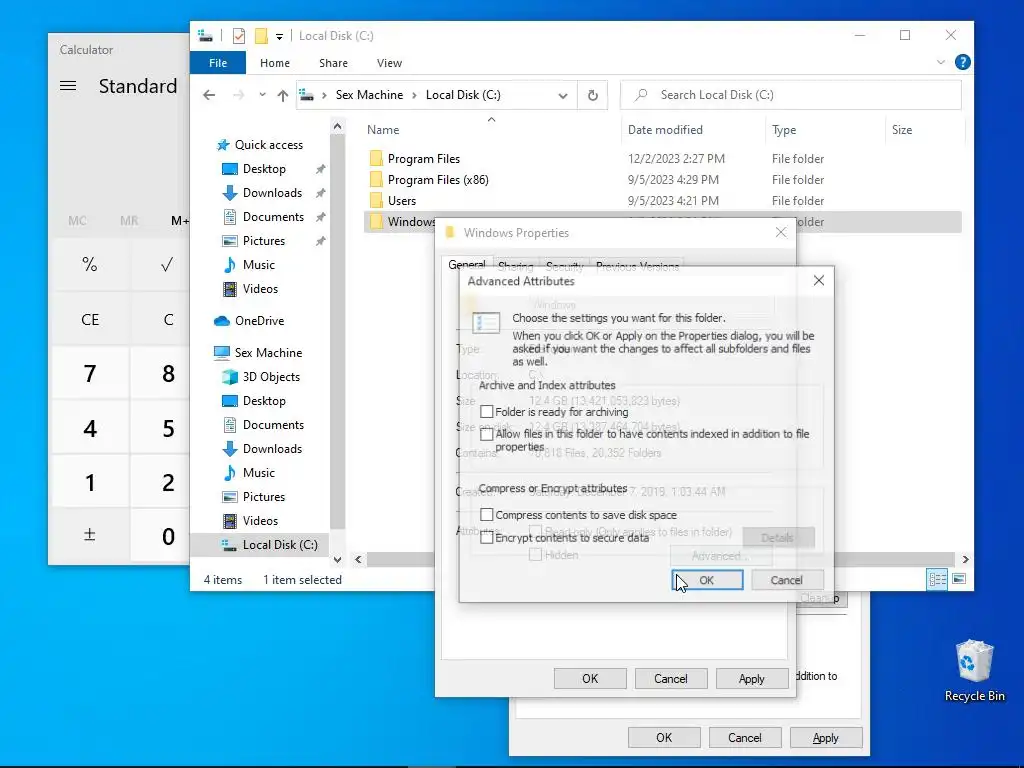This screenshot has width=1024, height=768.
Task: Click Apply in the rearmost dialog
Action: click(826, 737)
